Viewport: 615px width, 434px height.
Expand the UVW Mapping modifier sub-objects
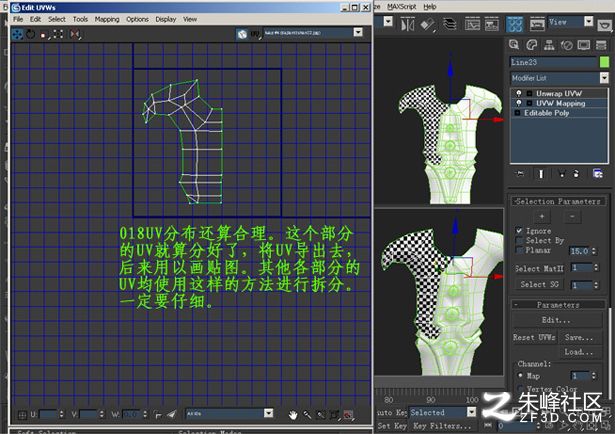pos(529,103)
